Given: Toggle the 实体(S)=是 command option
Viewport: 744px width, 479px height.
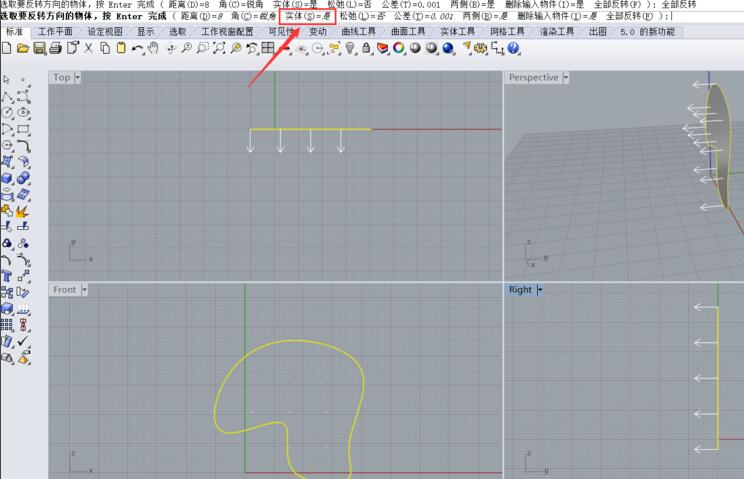Looking at the screenshot, I should [x=308, y=17].
